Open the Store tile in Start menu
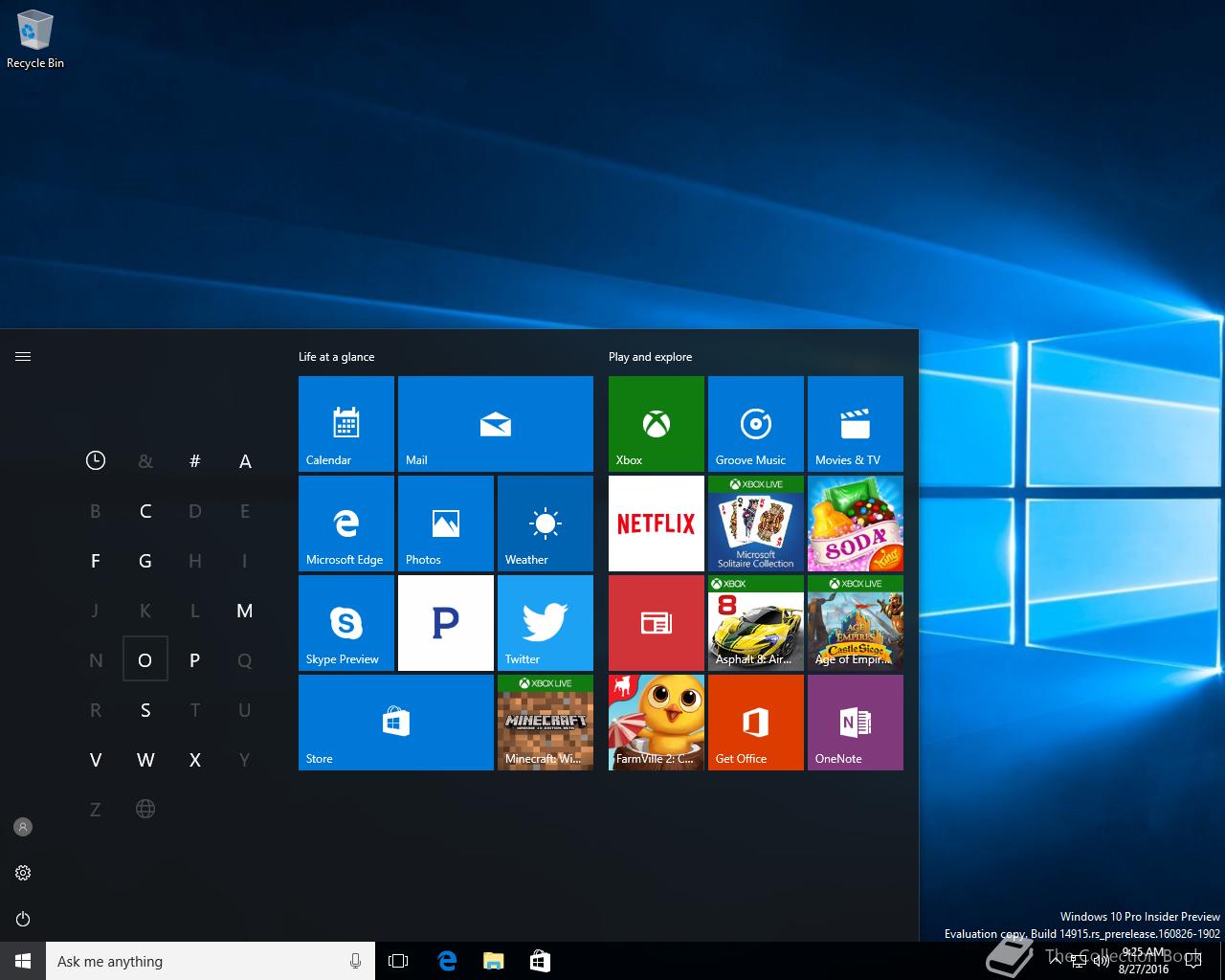Screen dimensions: 1225x980 coord(396,722)
